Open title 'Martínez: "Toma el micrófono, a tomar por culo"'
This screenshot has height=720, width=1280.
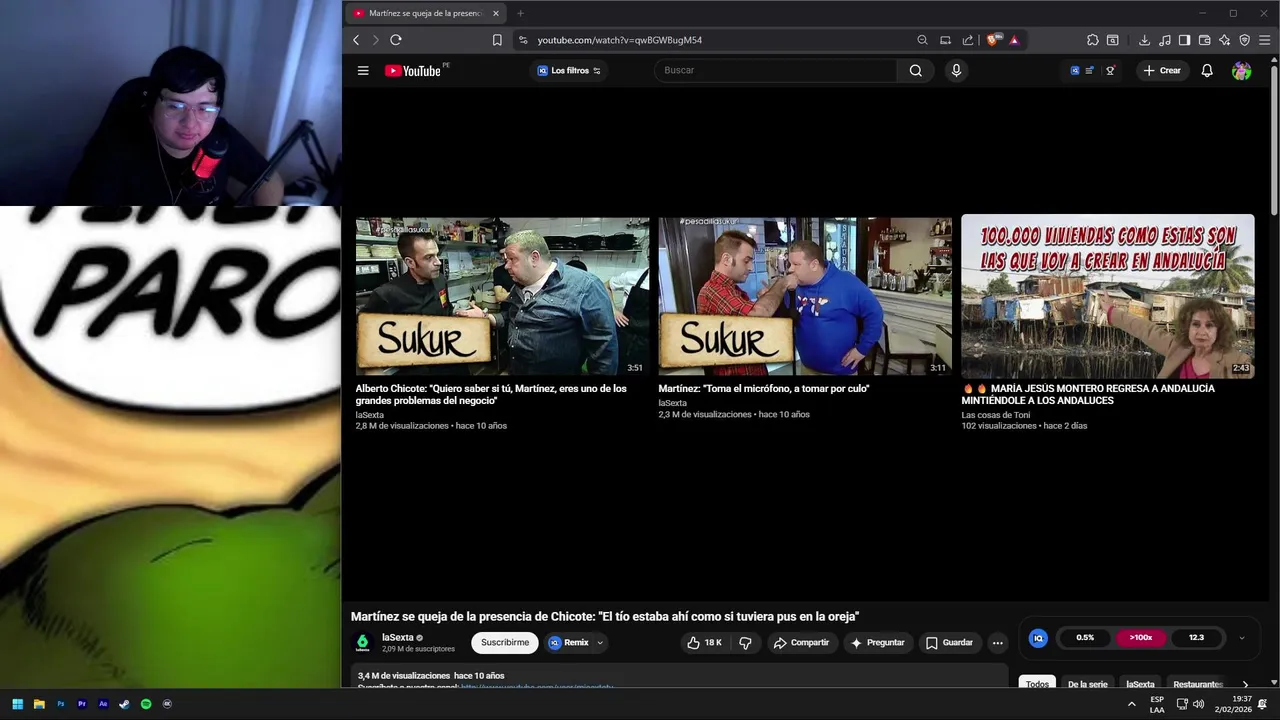[x=764, y=388]
